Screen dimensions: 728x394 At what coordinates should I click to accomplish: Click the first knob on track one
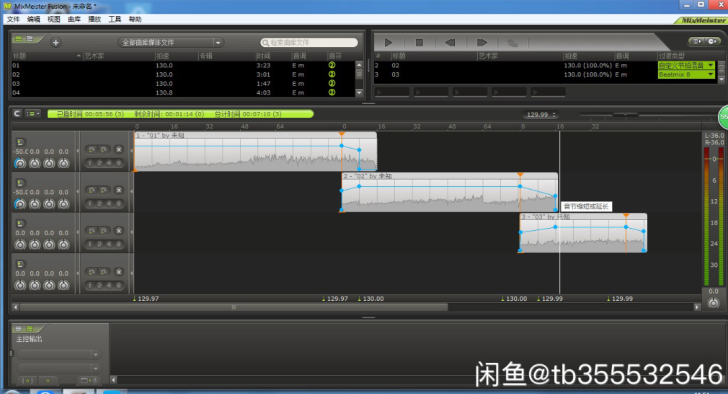[x=20, y=163]
